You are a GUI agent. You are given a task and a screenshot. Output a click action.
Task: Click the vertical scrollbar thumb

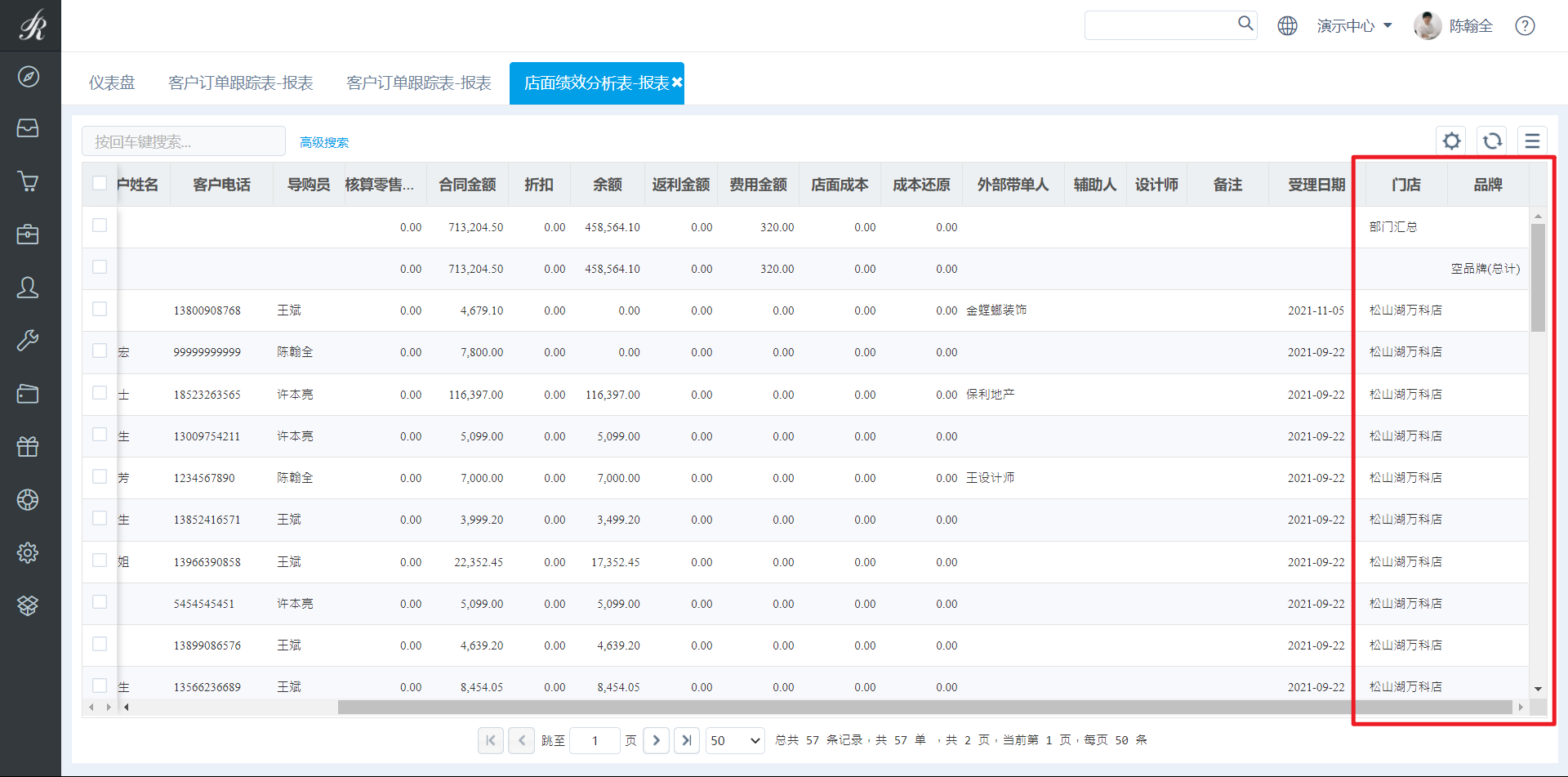click(x=1538, y=278)
